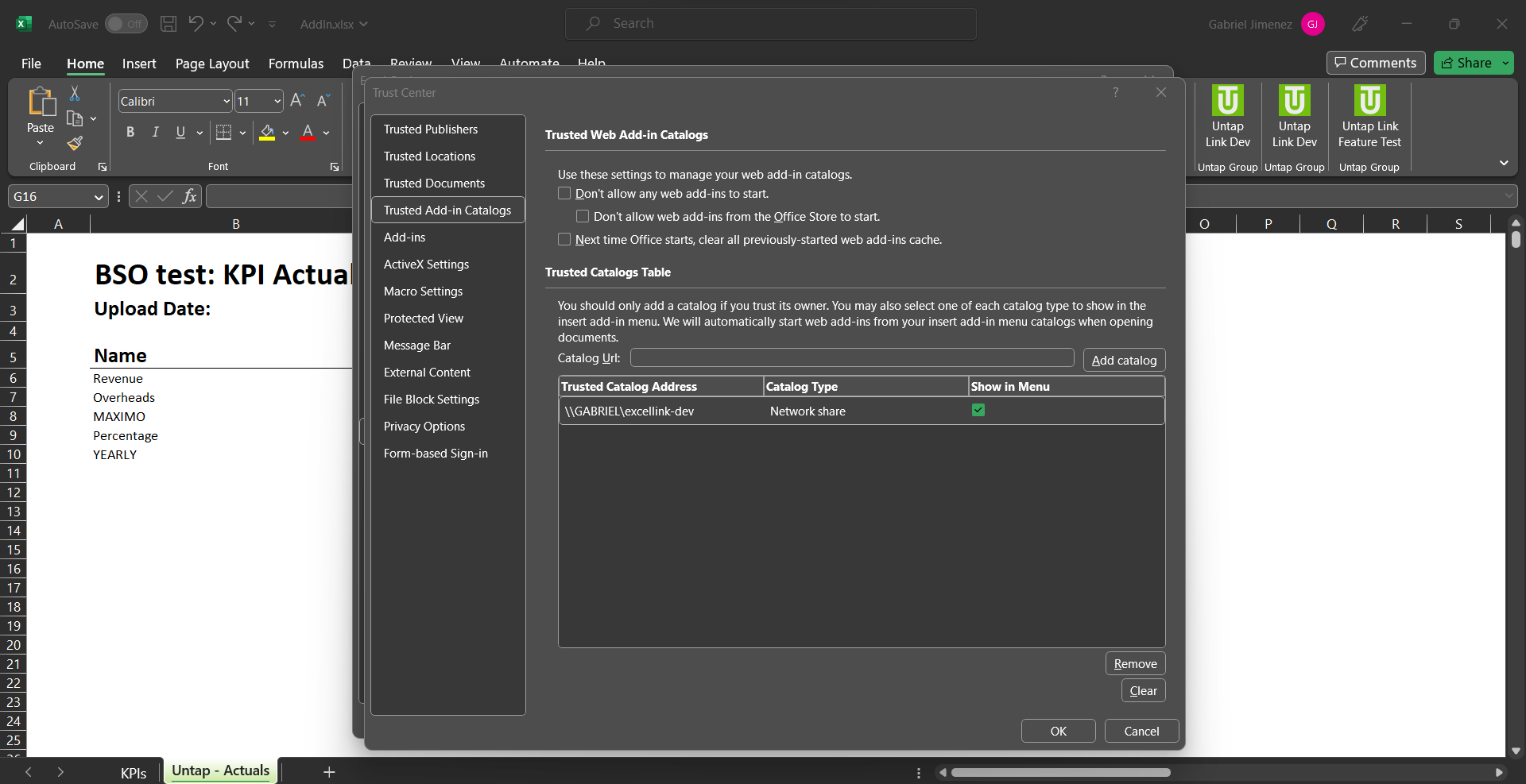The width and height of the screenshot is (1526, 784).
Task: Select Macro Settings in Trust Center
Action: pyautogui.click(x=448, y=291)
